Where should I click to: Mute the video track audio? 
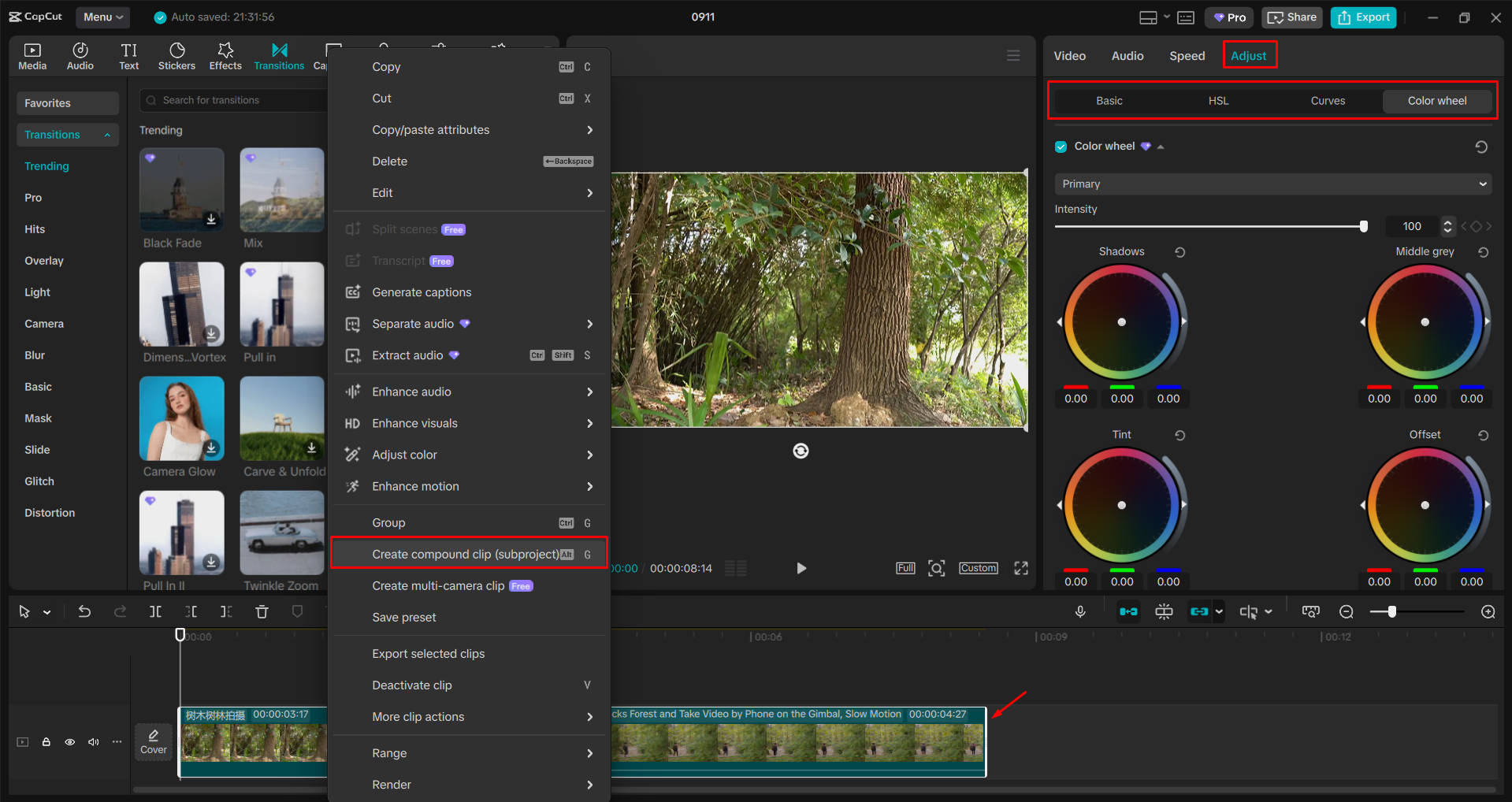93,742
